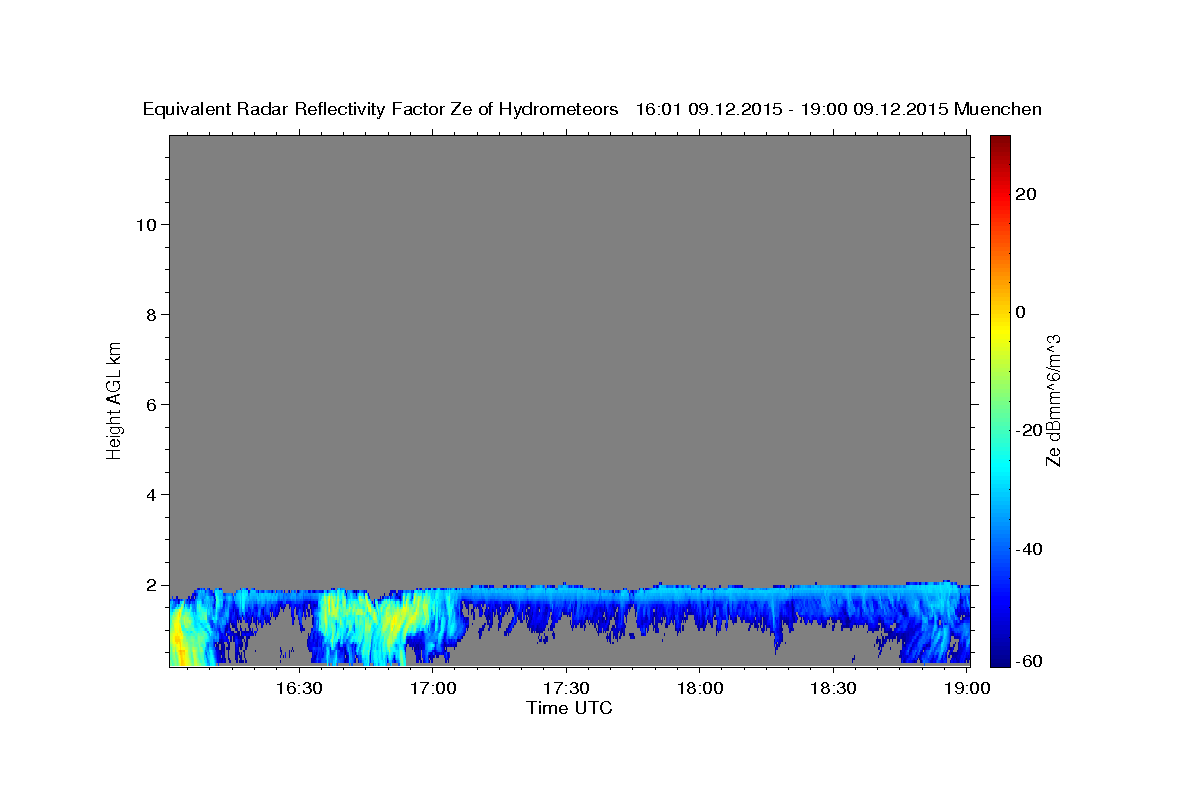The image size is (1200, 800).
Task: Click the height label 2
Action: [153, 585]
